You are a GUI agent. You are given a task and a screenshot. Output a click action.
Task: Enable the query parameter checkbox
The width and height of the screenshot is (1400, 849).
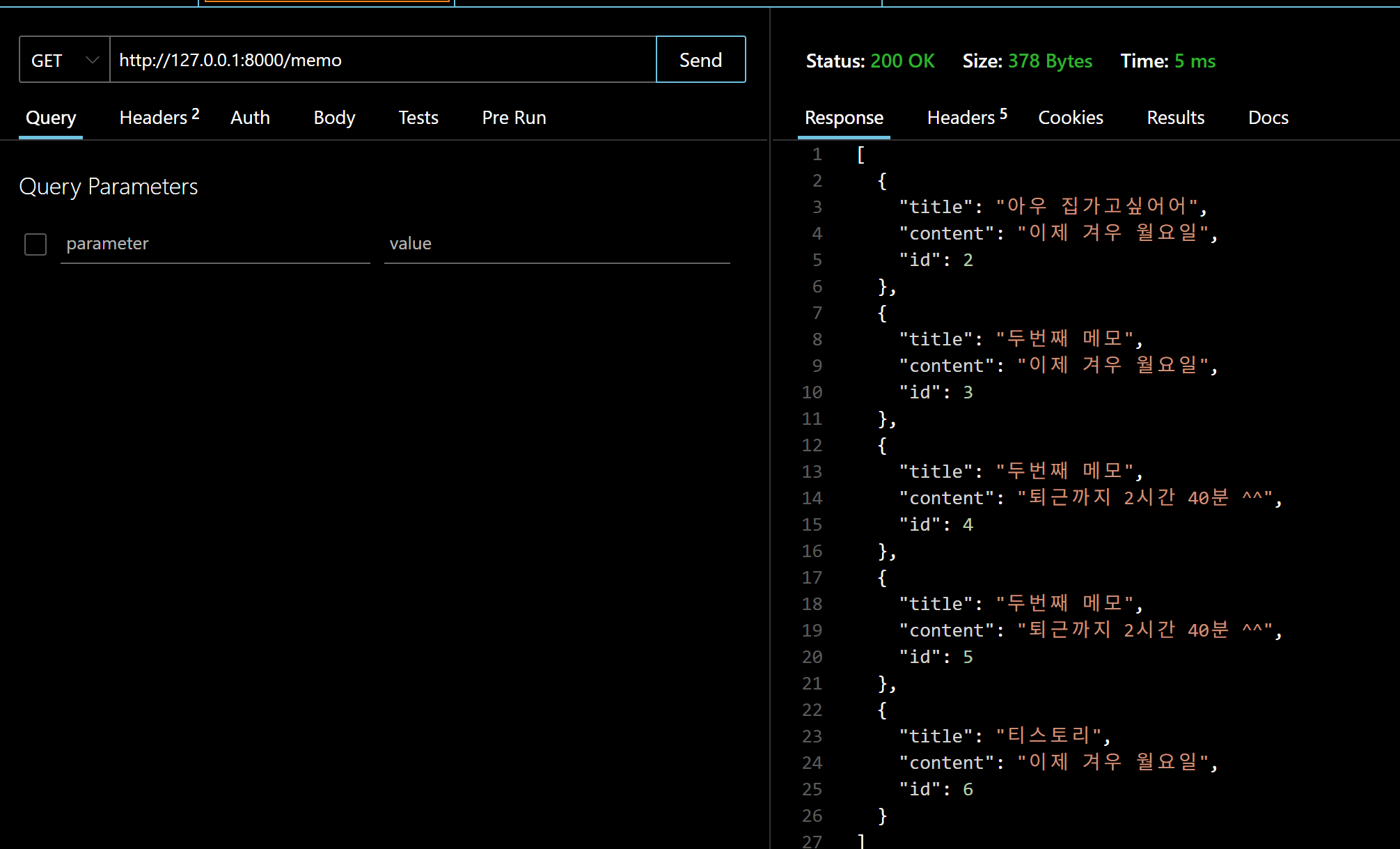[x=36, y=244]
